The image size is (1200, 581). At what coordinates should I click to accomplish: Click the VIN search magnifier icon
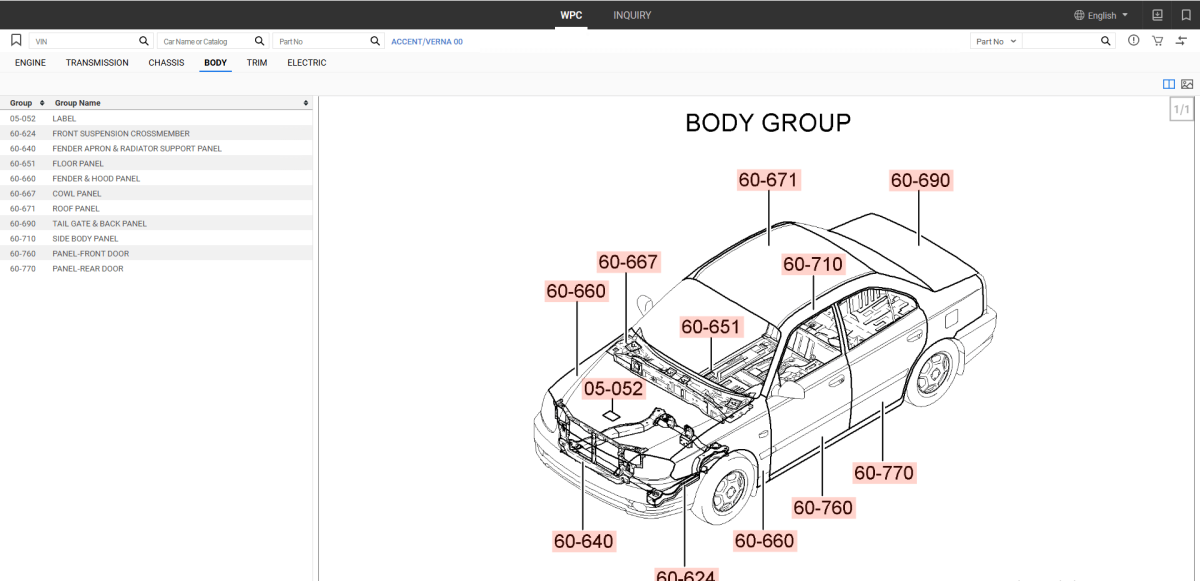coord(144,41)
